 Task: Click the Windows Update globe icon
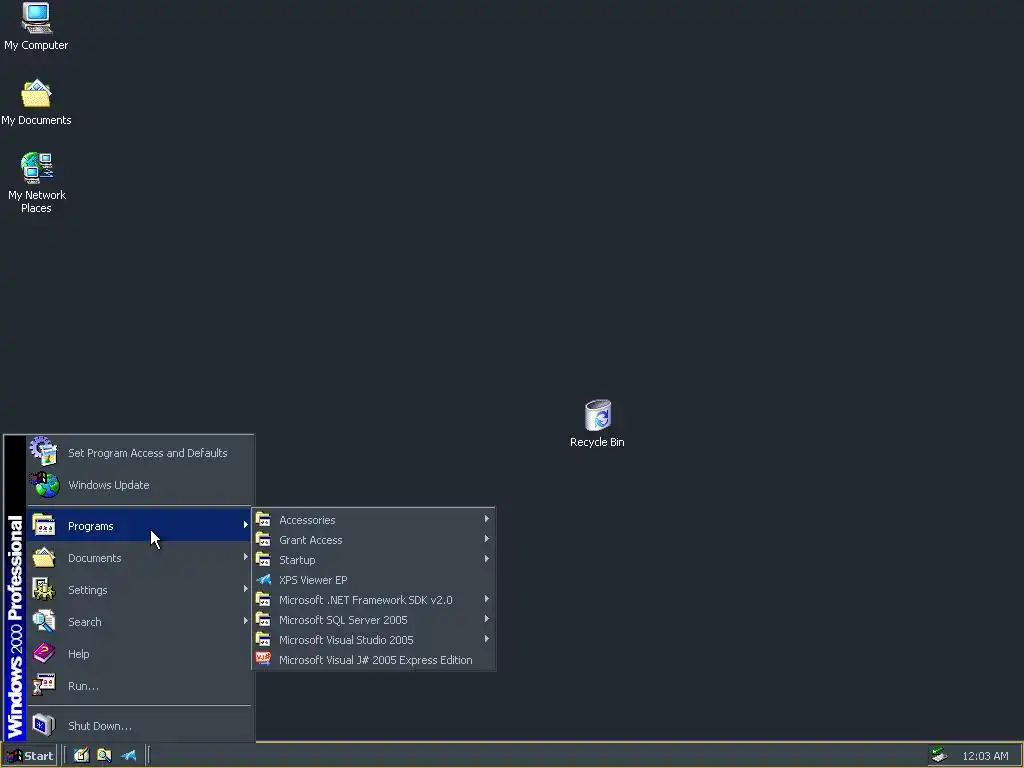[x=44, y=485]
